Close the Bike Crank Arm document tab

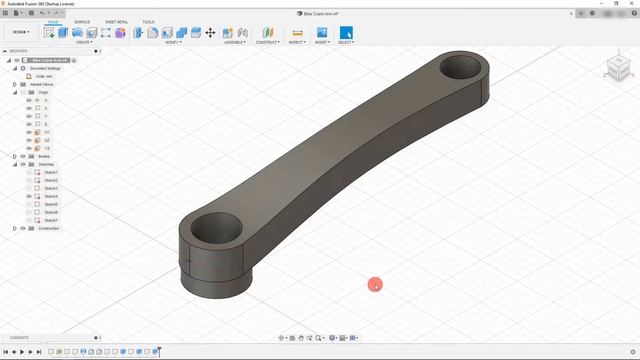pyautogui.click(x=571, y=13)
